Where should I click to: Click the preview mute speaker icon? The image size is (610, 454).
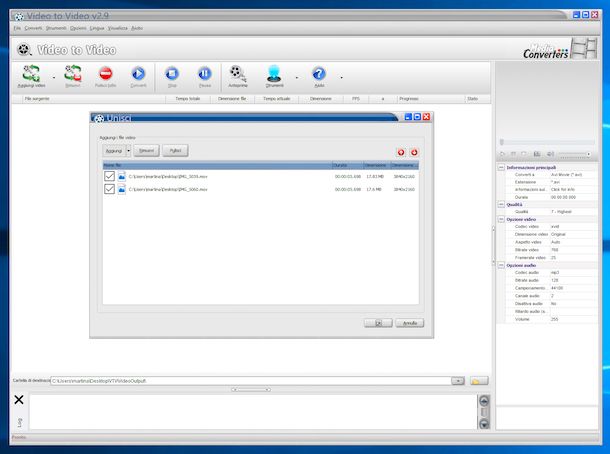pyautogui.click(x=550, y=154)
